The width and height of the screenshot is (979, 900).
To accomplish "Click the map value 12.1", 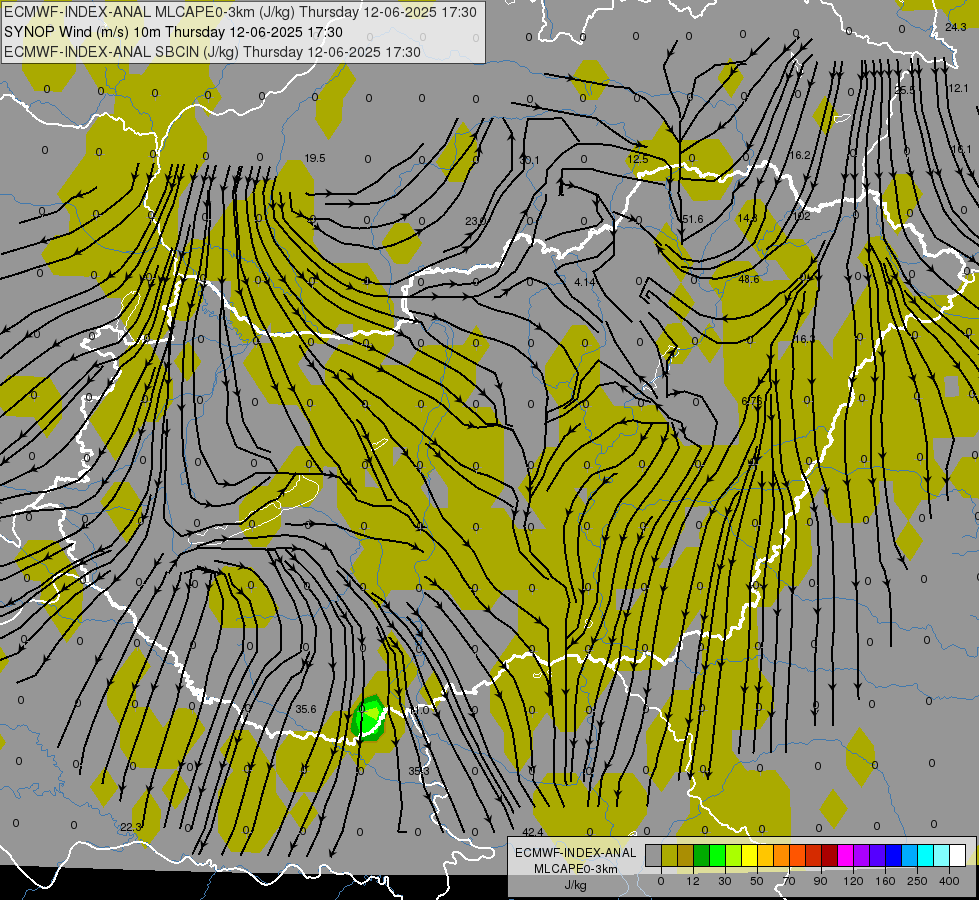I will (958, 89).
